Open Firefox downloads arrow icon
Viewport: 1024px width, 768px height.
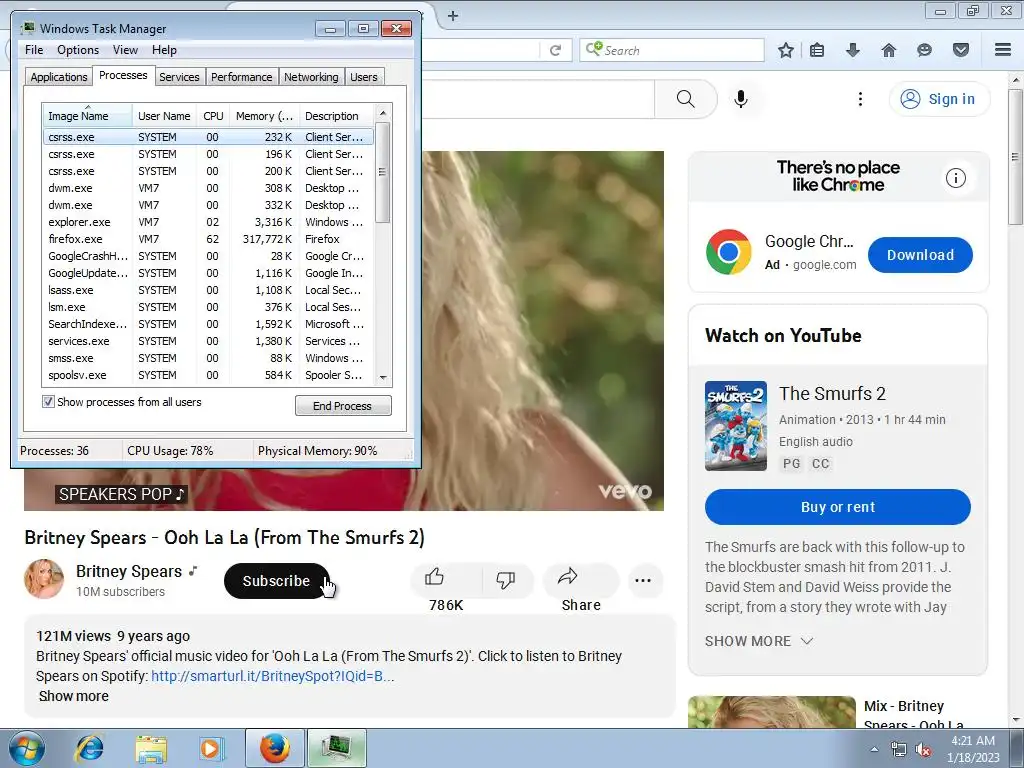[853, 50]
